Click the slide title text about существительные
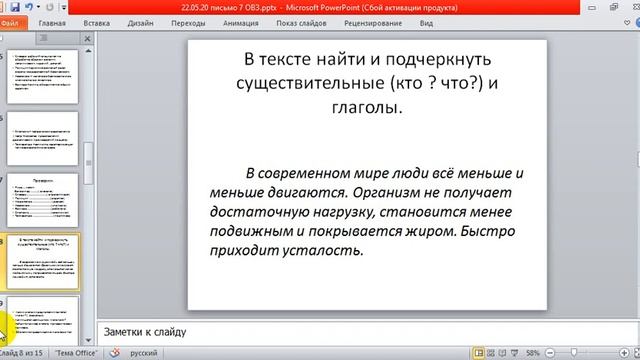 [367, 83]
